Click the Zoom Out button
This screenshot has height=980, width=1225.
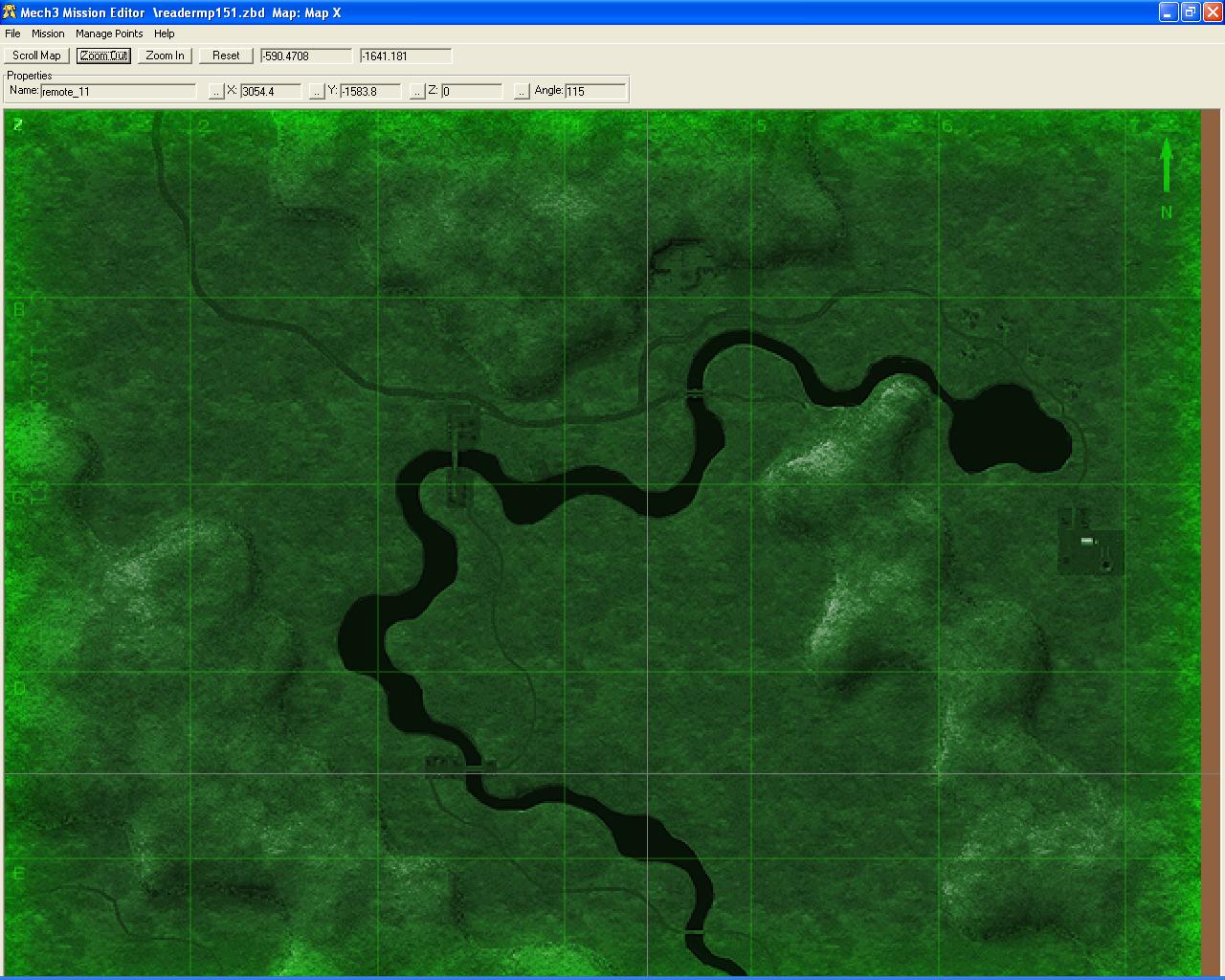[103, 56]
